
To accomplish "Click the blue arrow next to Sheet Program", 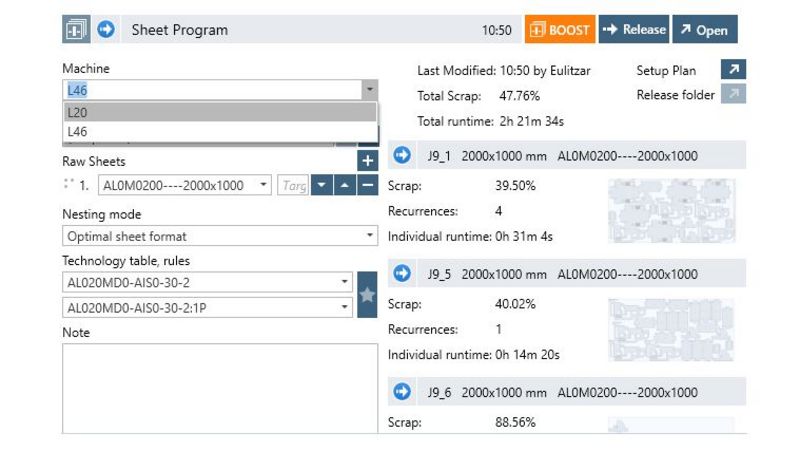I will tap(105, 30).
